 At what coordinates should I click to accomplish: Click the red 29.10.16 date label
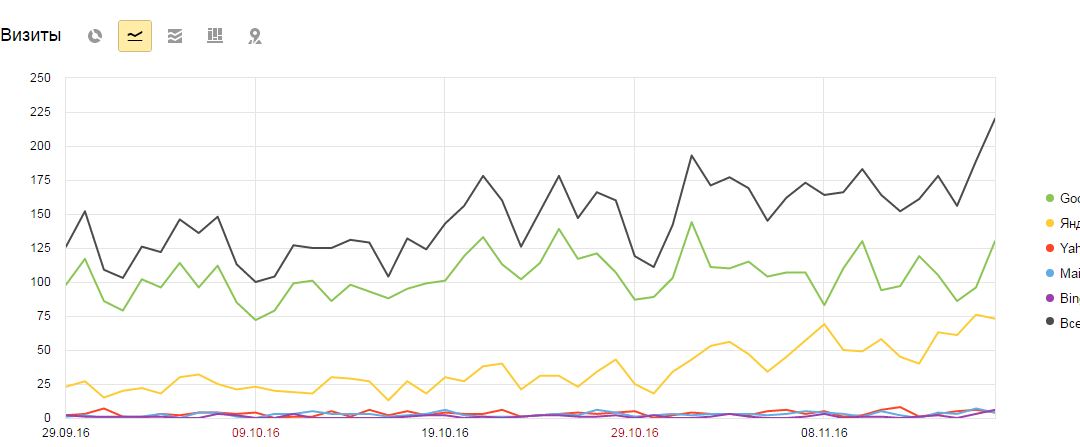point(635,432)
